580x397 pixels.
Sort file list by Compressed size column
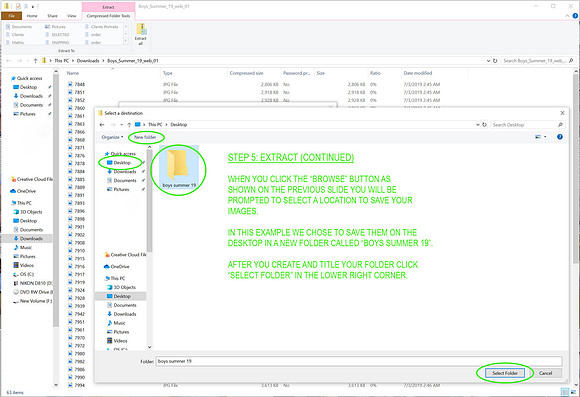coord(246,73)
